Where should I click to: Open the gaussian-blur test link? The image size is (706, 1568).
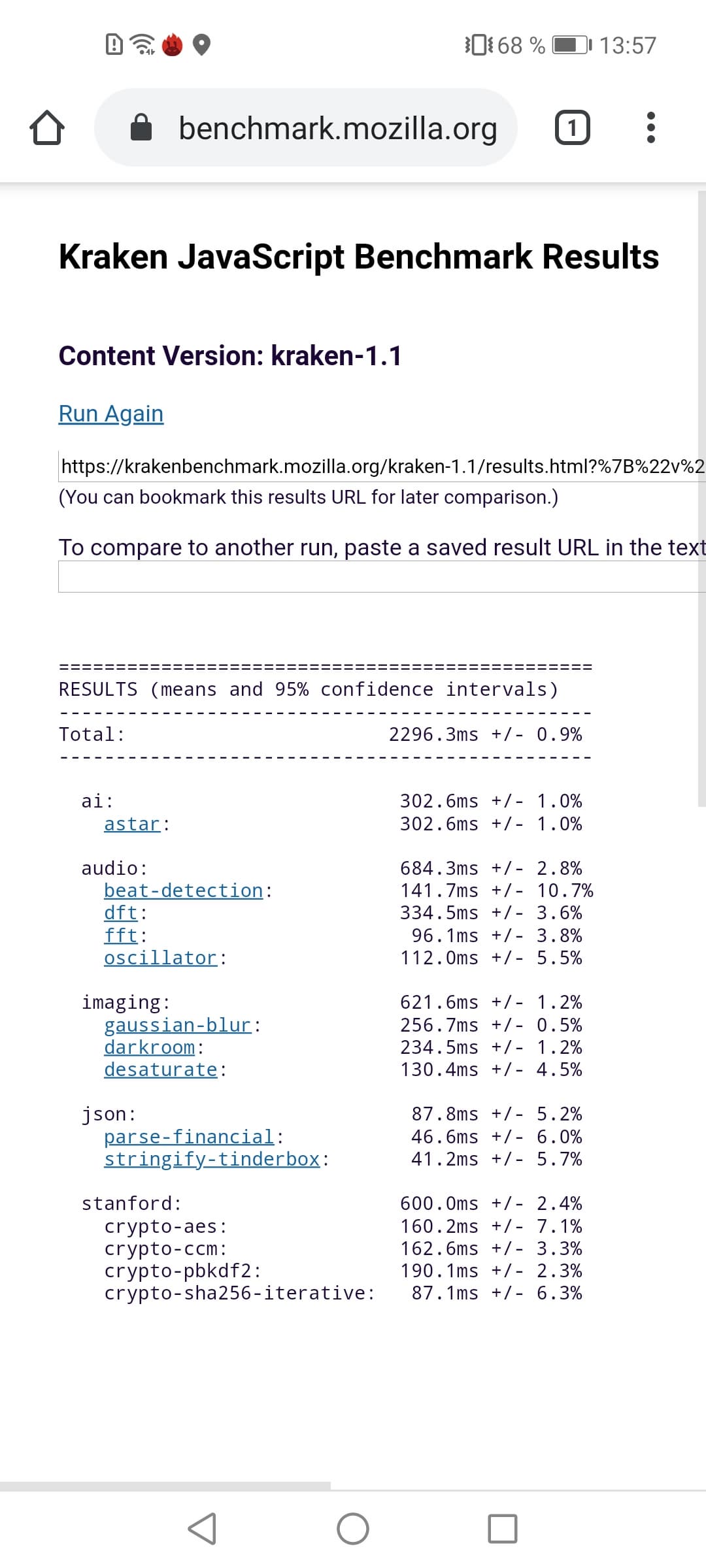pos(177,1025)
